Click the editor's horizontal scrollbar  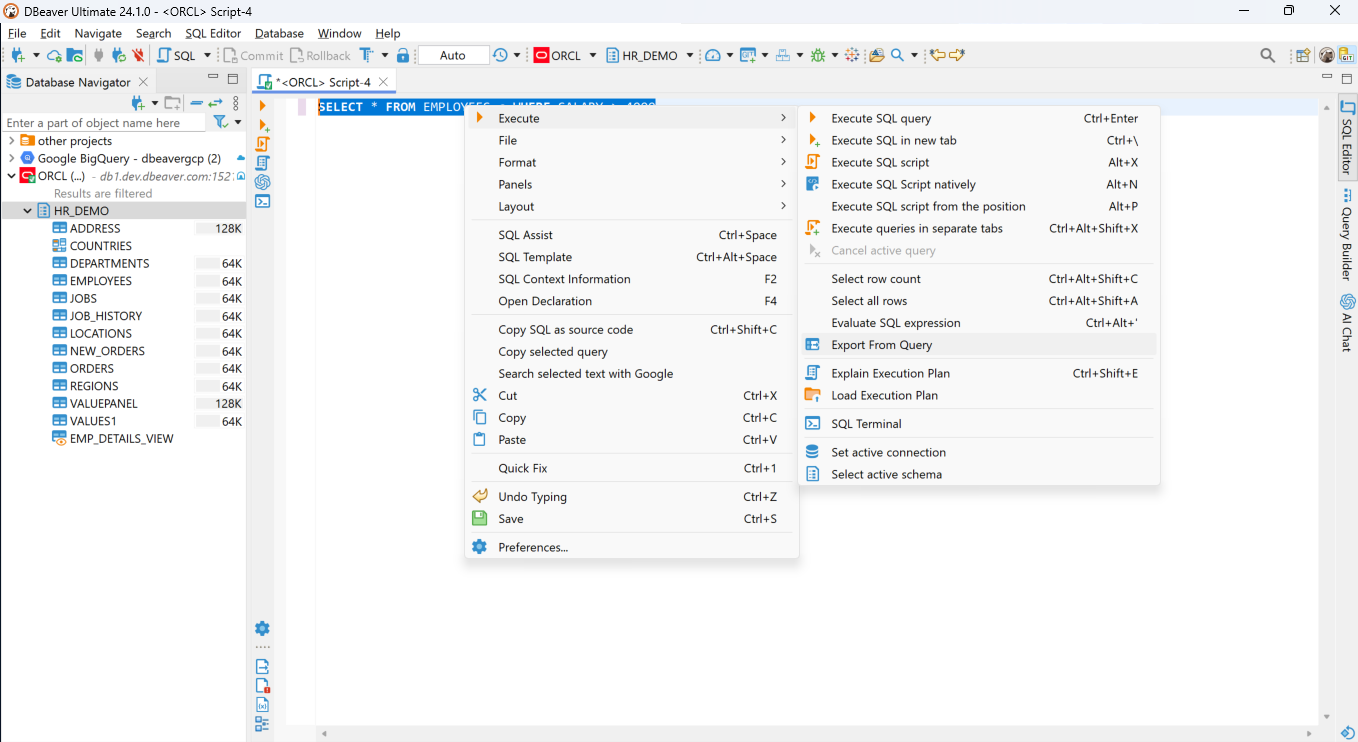(818, 734)
